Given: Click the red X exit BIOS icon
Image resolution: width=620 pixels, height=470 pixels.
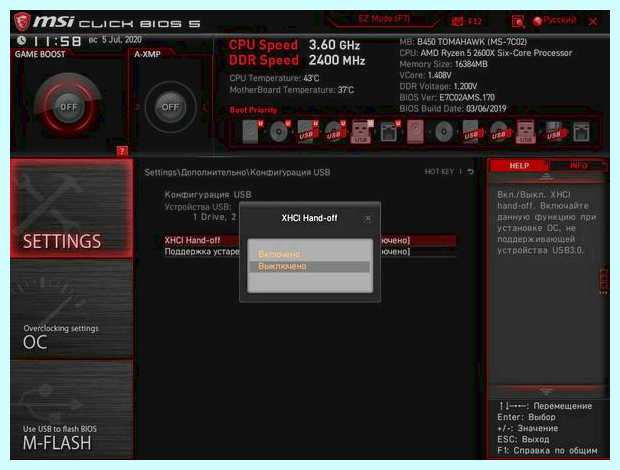Looking at the screenshot, I should point(592,21).
